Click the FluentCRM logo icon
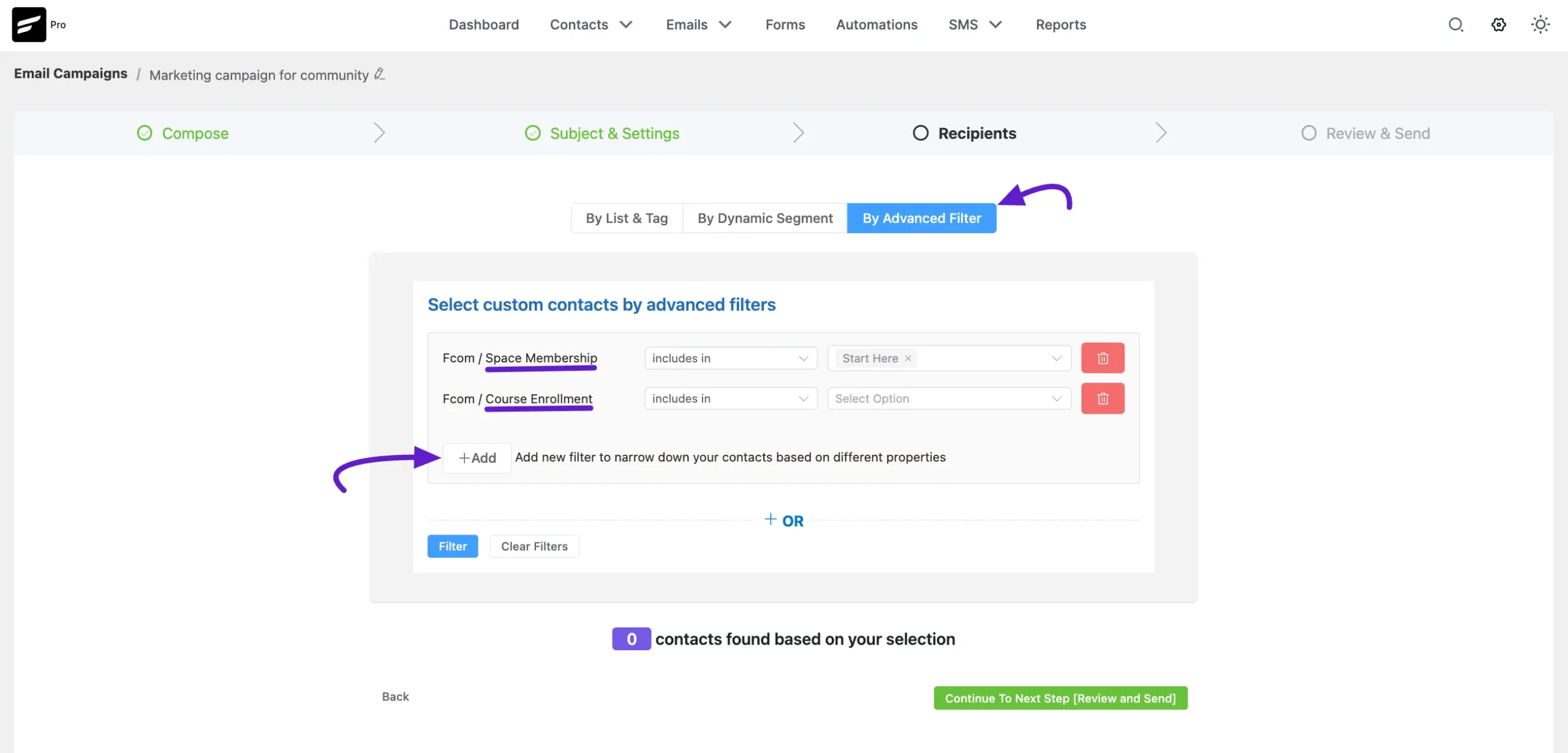Viewport: 1568px width, 753px height. pyautogui.click(x=29, y=24)
